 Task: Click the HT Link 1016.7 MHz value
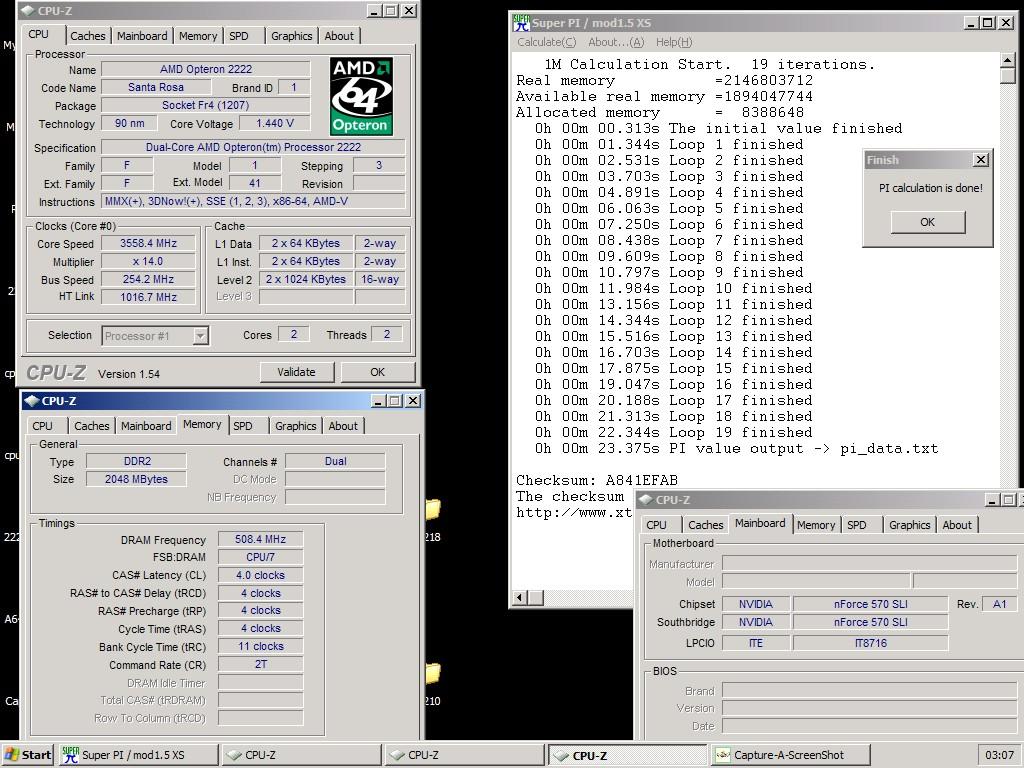[x=148, y=297]
